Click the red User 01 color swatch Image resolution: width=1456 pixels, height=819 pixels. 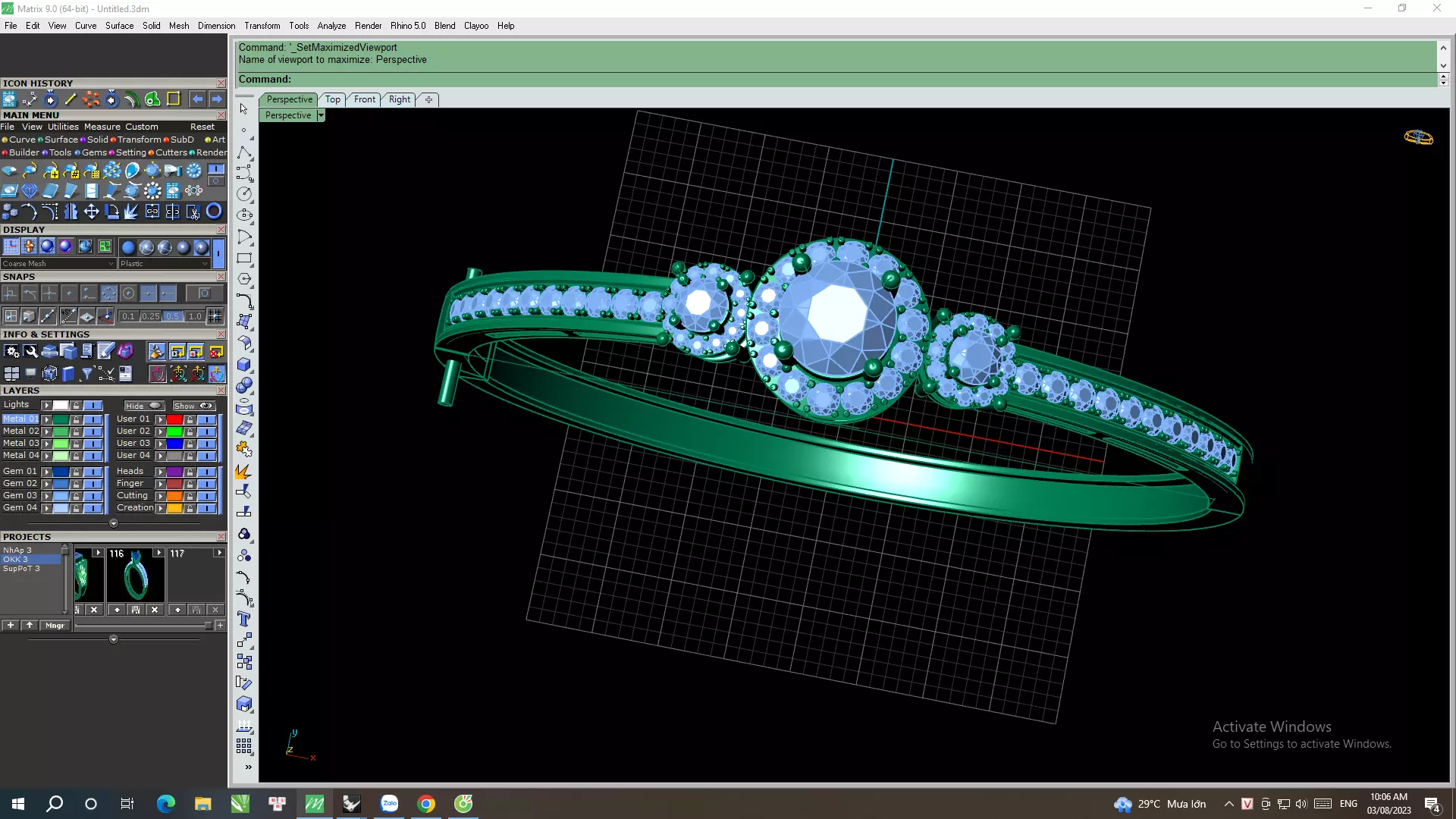[x=174, y=419]
